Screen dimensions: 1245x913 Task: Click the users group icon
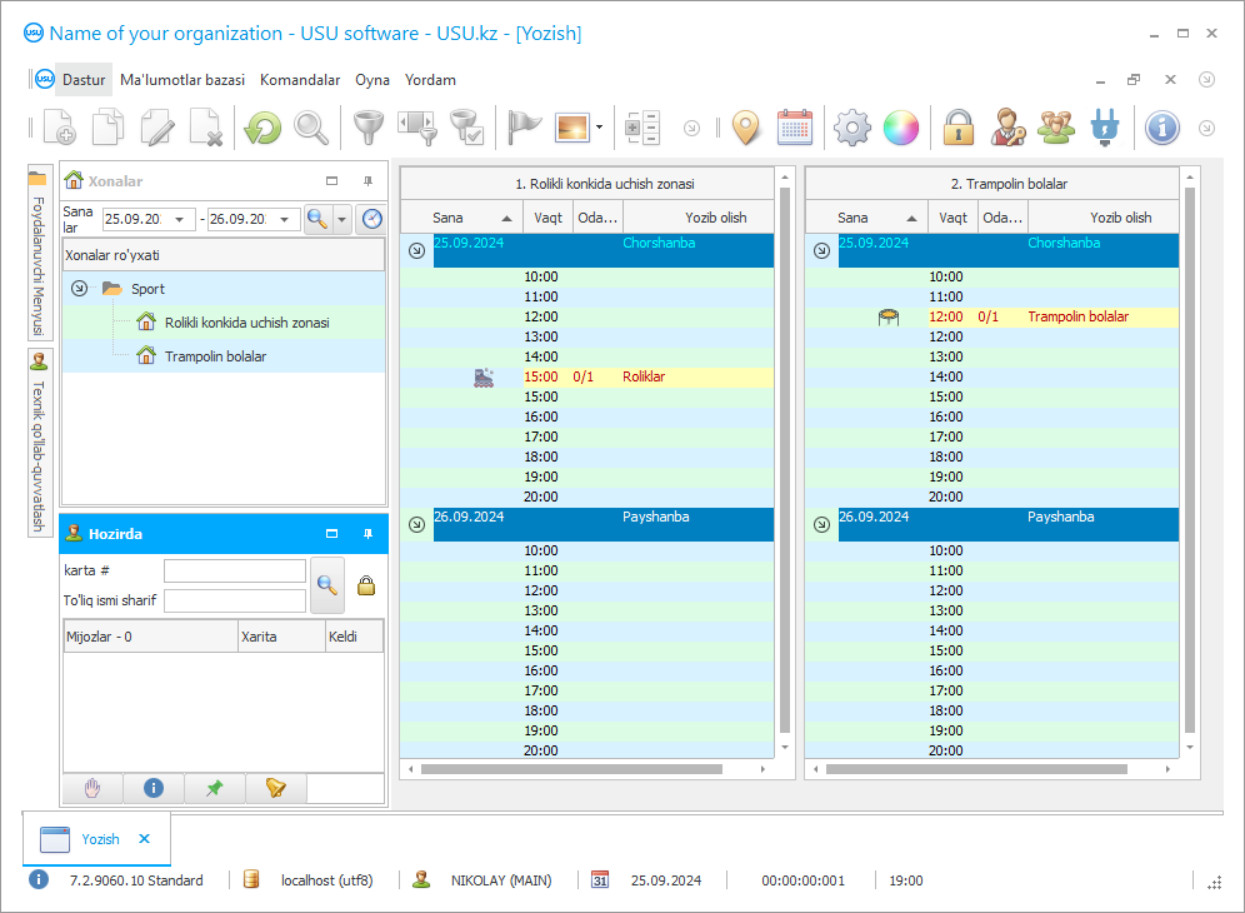point(1056,128)
